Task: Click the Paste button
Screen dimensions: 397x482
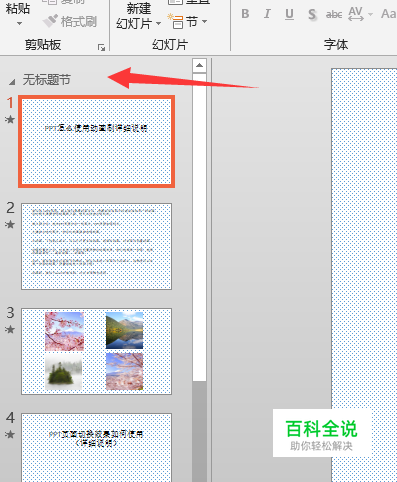Action: click(x=18, y=8)
